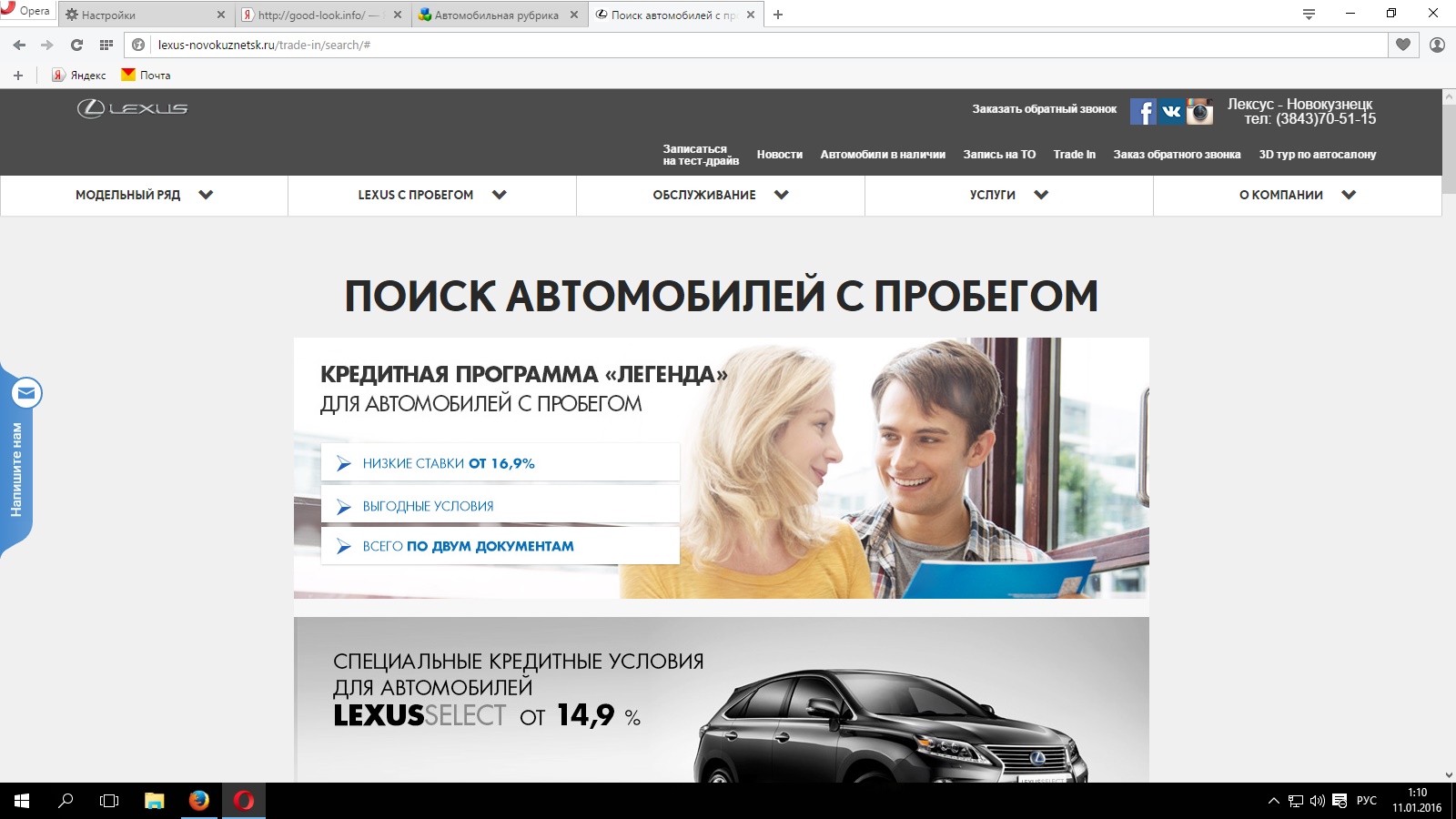Open the network icon in system tray
Image resolution: width=1456 pixels, height=819 pixels.
point(1296,801)
